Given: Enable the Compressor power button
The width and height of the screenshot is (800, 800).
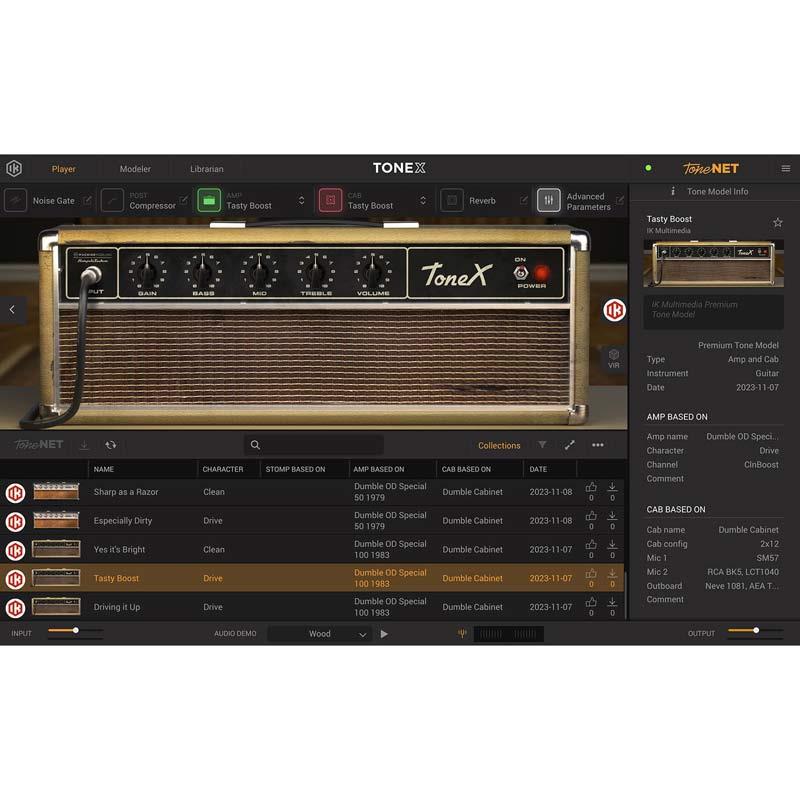Looking at the screenshot, I should [x=112, y=200].
